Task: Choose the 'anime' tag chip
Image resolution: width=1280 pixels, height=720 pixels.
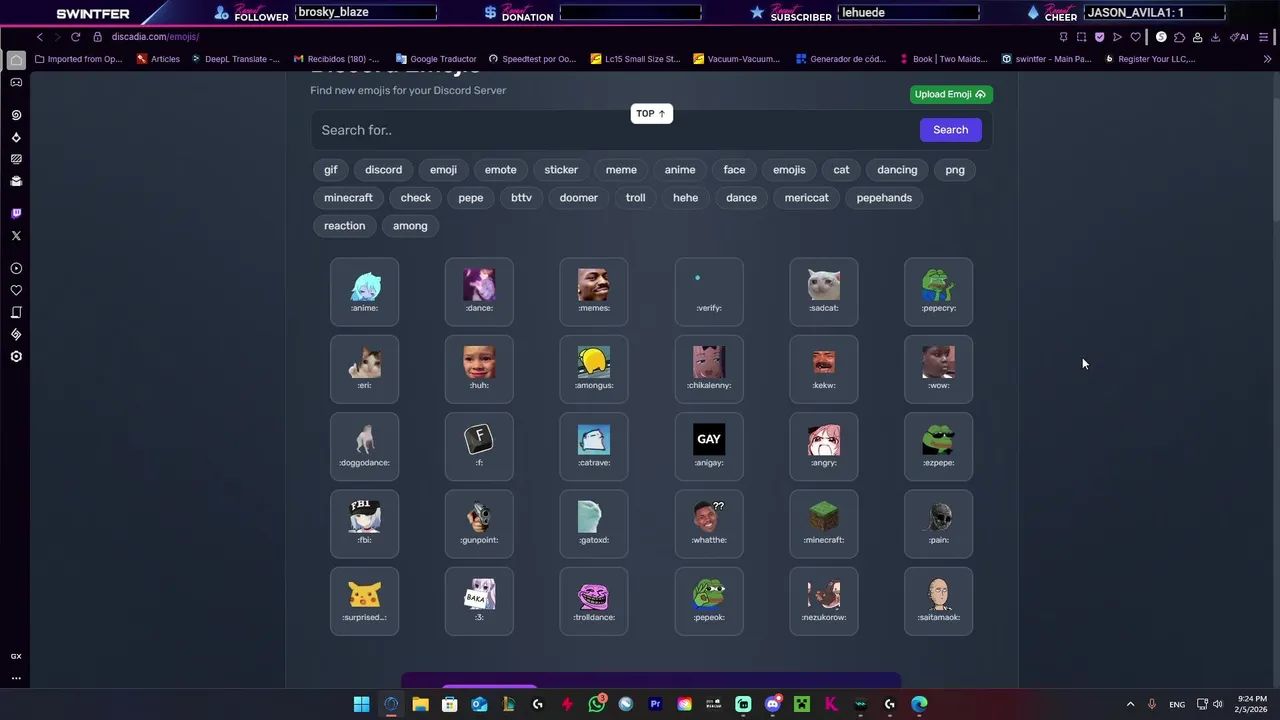Action: click(680, 170)
